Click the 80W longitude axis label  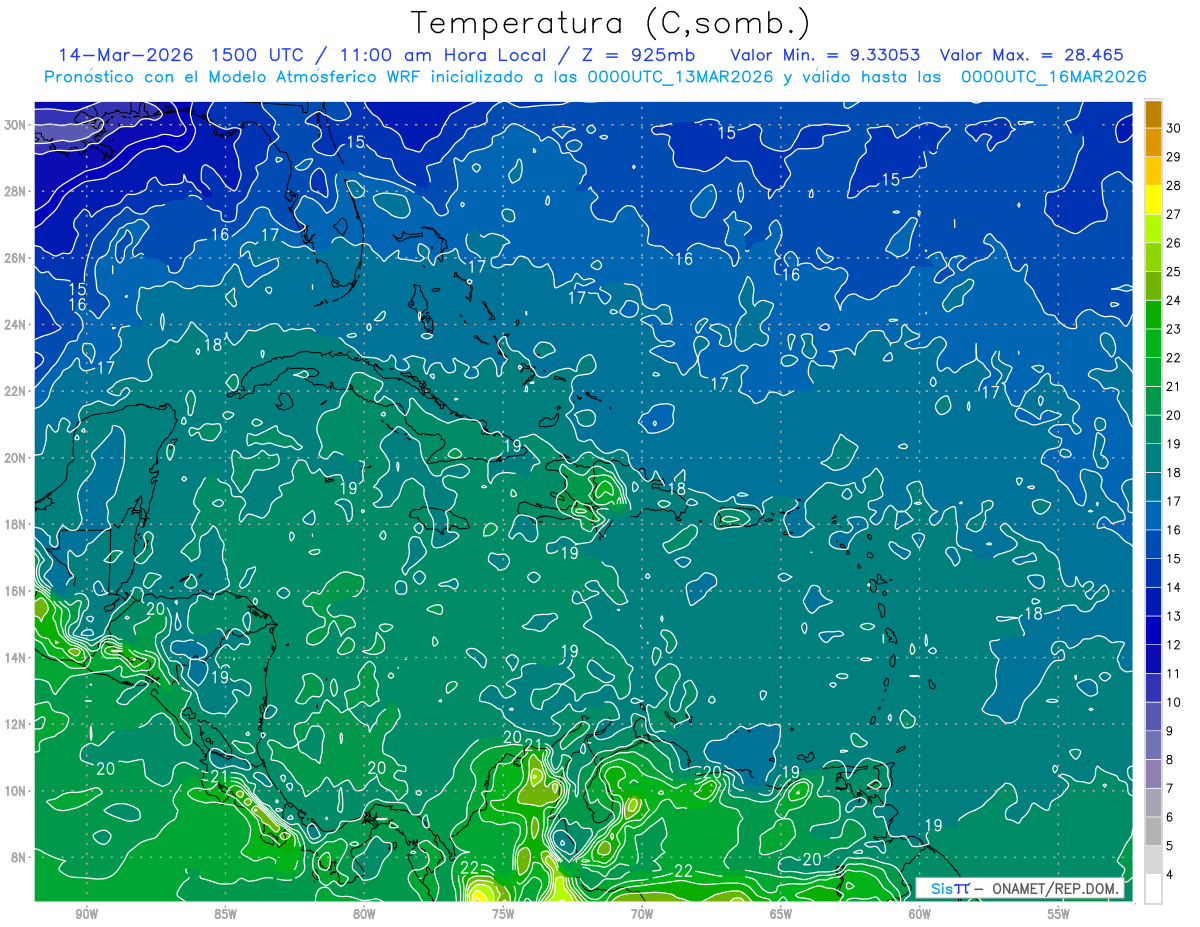click(x=364, y=914)
